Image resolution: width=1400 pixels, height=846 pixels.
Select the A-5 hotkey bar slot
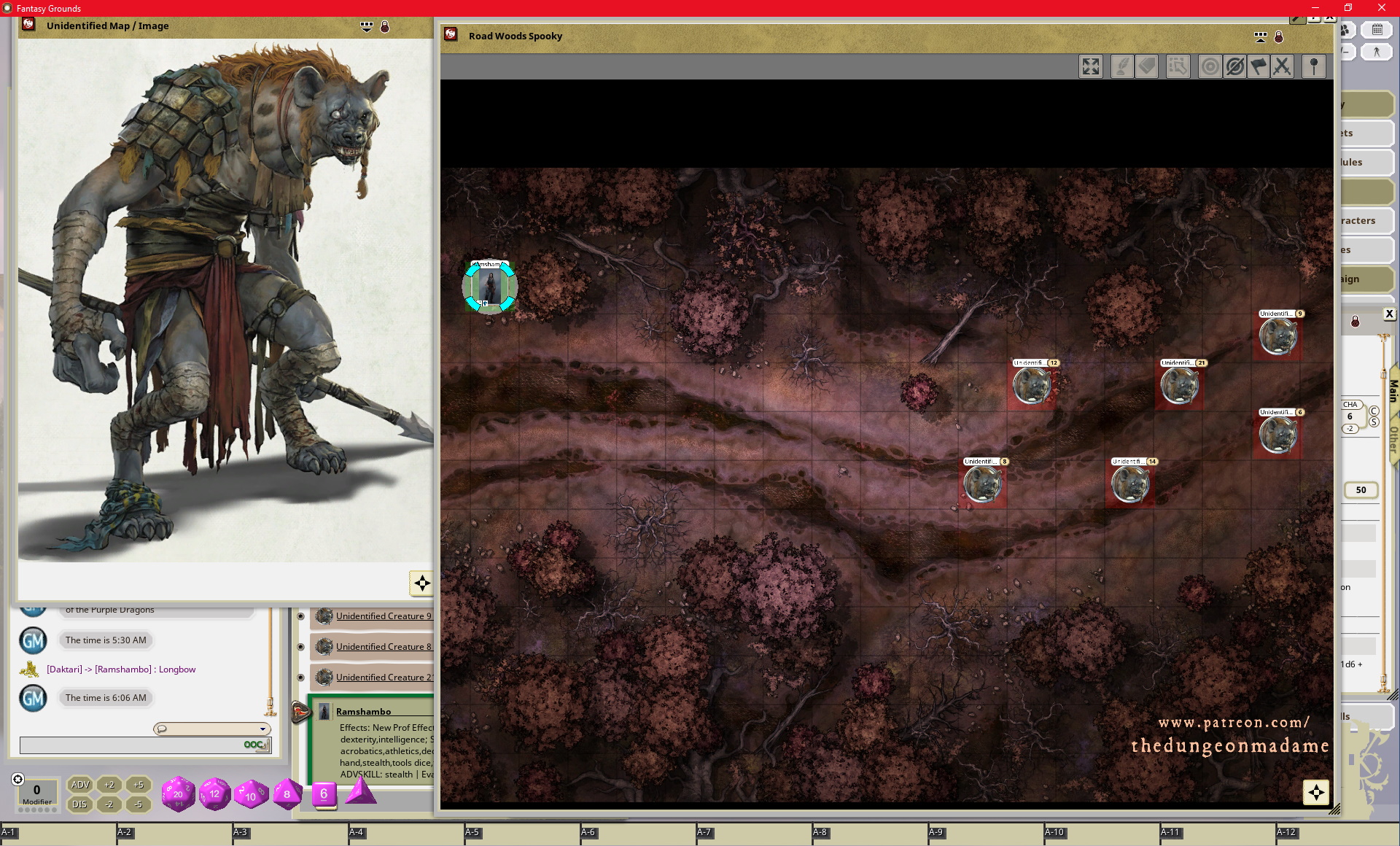click(x=522, y=835)
